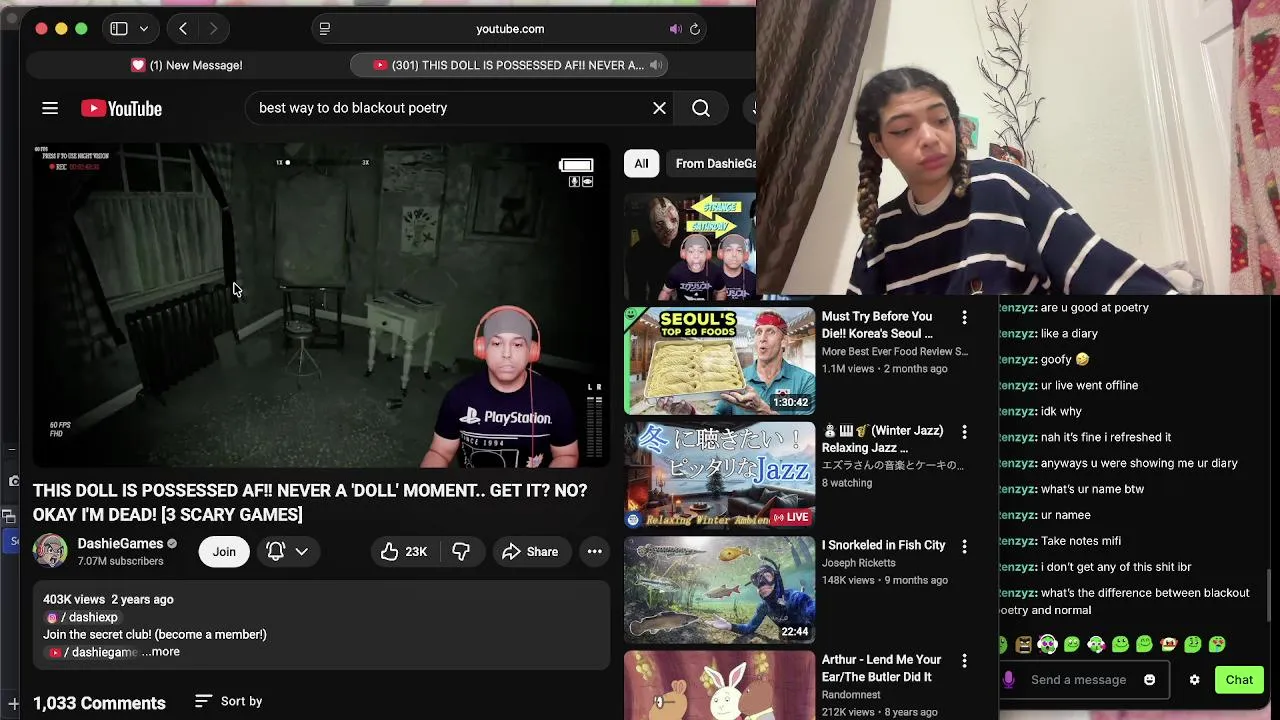Pick the heart-eyes green emote
Viewport: 1280px width, 720px height.
[x=1217, y=644]
